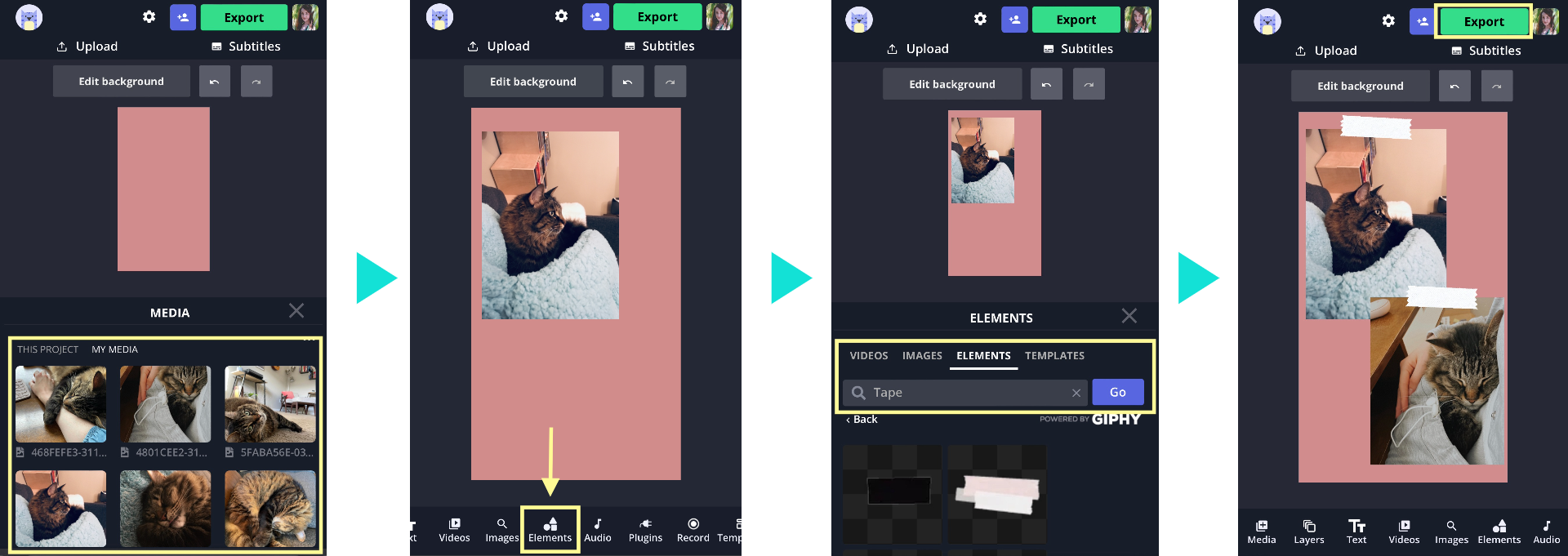Open the Layers tool

[x=1308, y=532]
